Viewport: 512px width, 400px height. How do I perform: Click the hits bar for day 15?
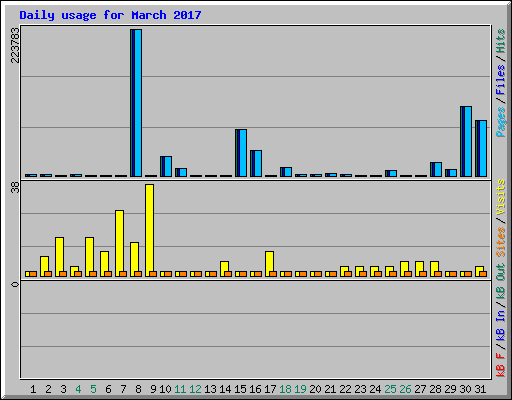click(x=241, y=153)
